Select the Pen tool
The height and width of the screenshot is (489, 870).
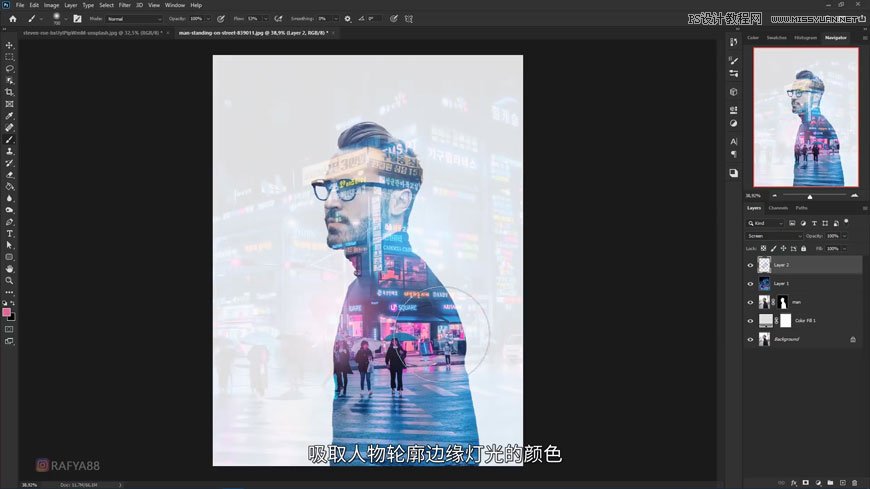(x=9, y=222)
